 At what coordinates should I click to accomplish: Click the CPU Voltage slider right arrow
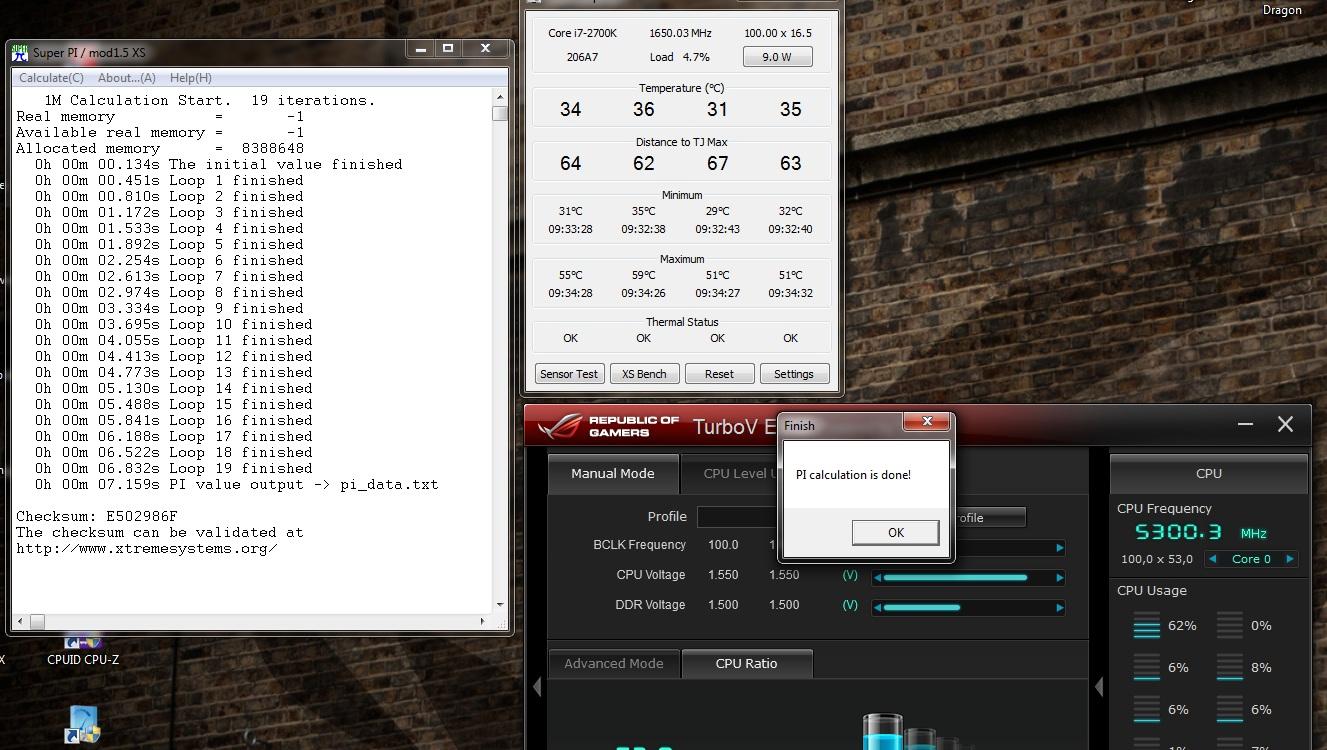tap(1060, 577)
